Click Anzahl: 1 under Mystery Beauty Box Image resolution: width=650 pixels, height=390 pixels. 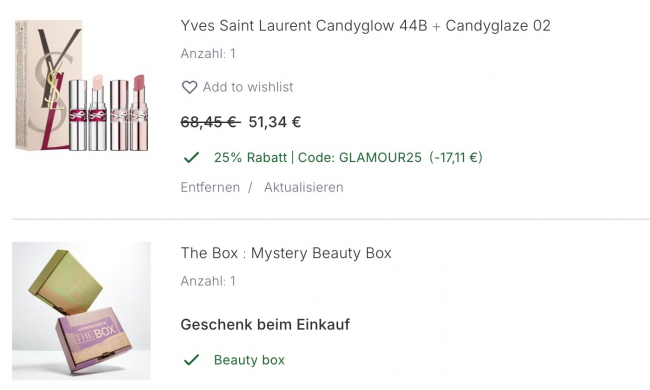[x=208, y=281]
